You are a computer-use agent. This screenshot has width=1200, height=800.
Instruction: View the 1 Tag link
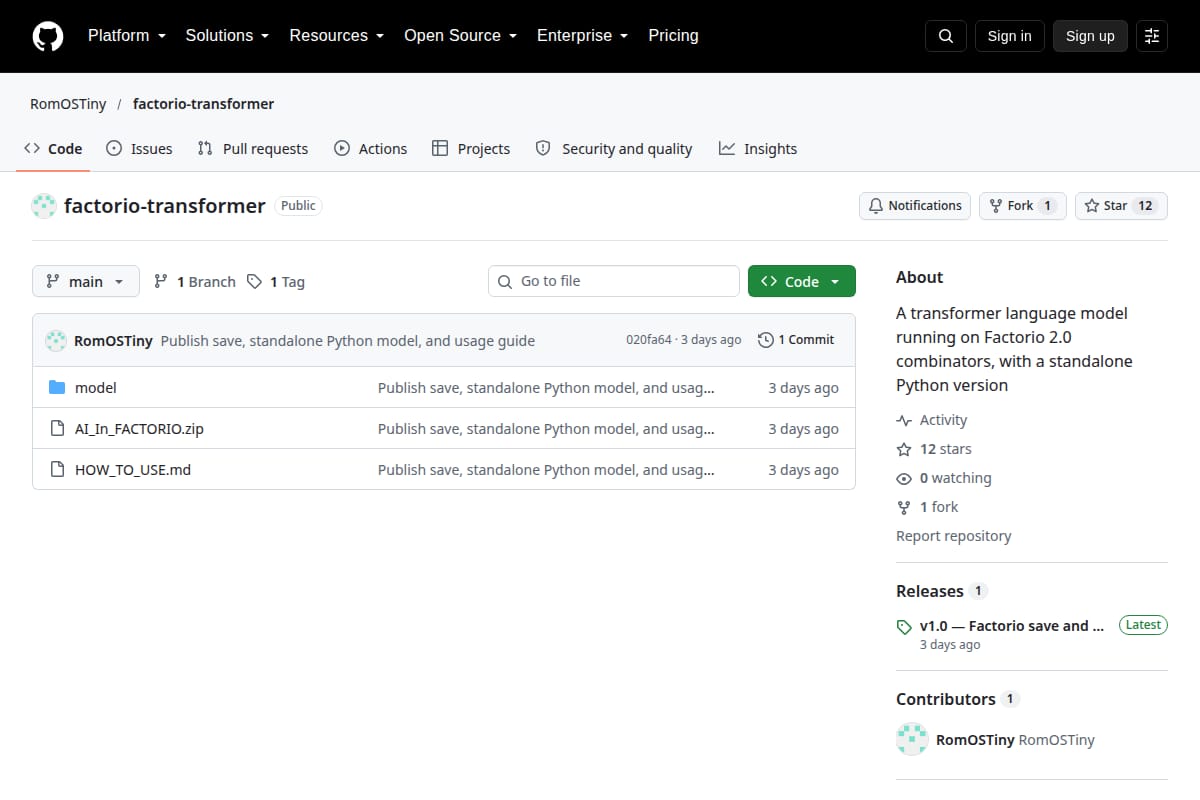275,282
